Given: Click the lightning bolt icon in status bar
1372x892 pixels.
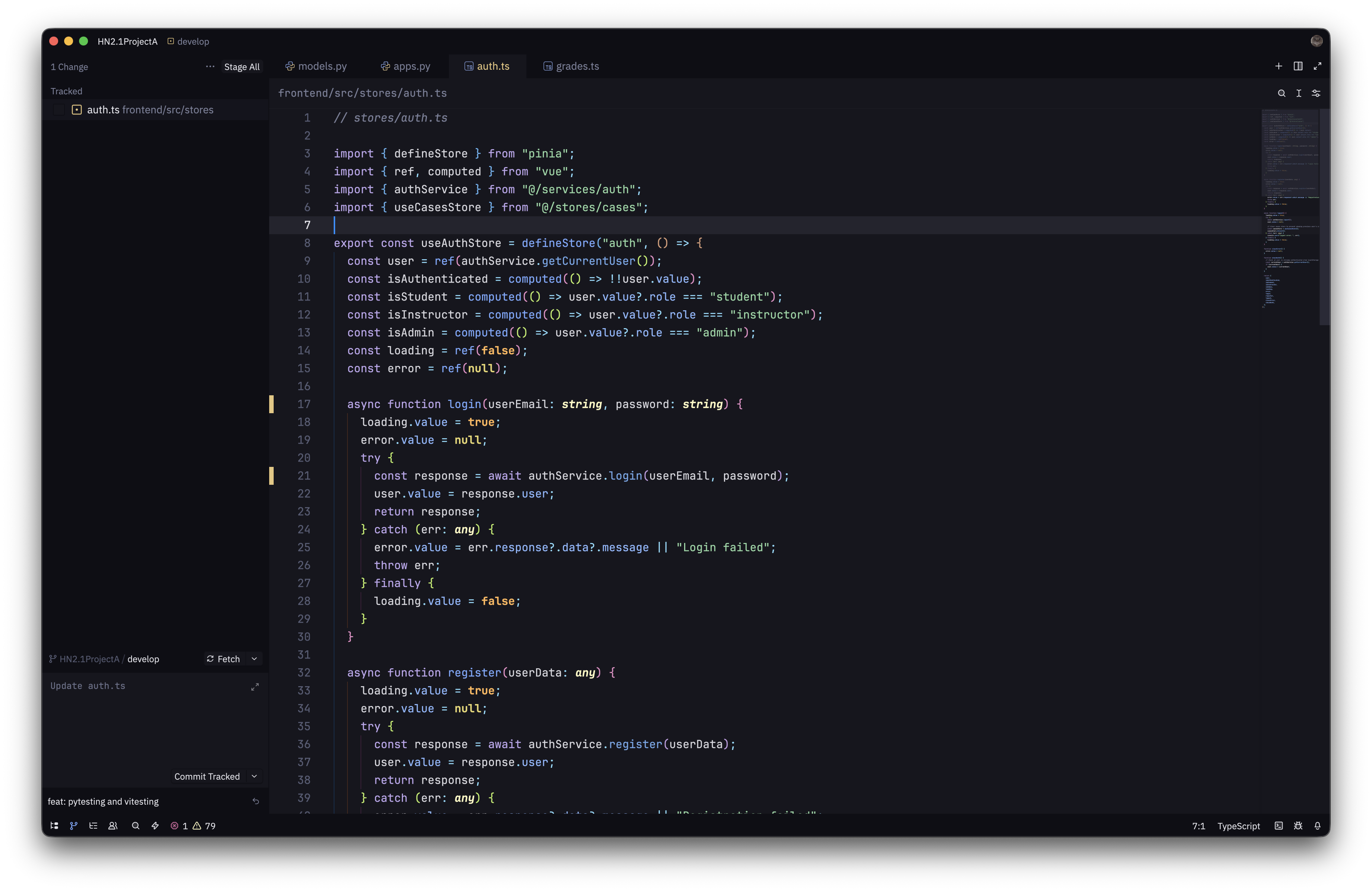Looking at the screenshot, I should click(155, 826).
